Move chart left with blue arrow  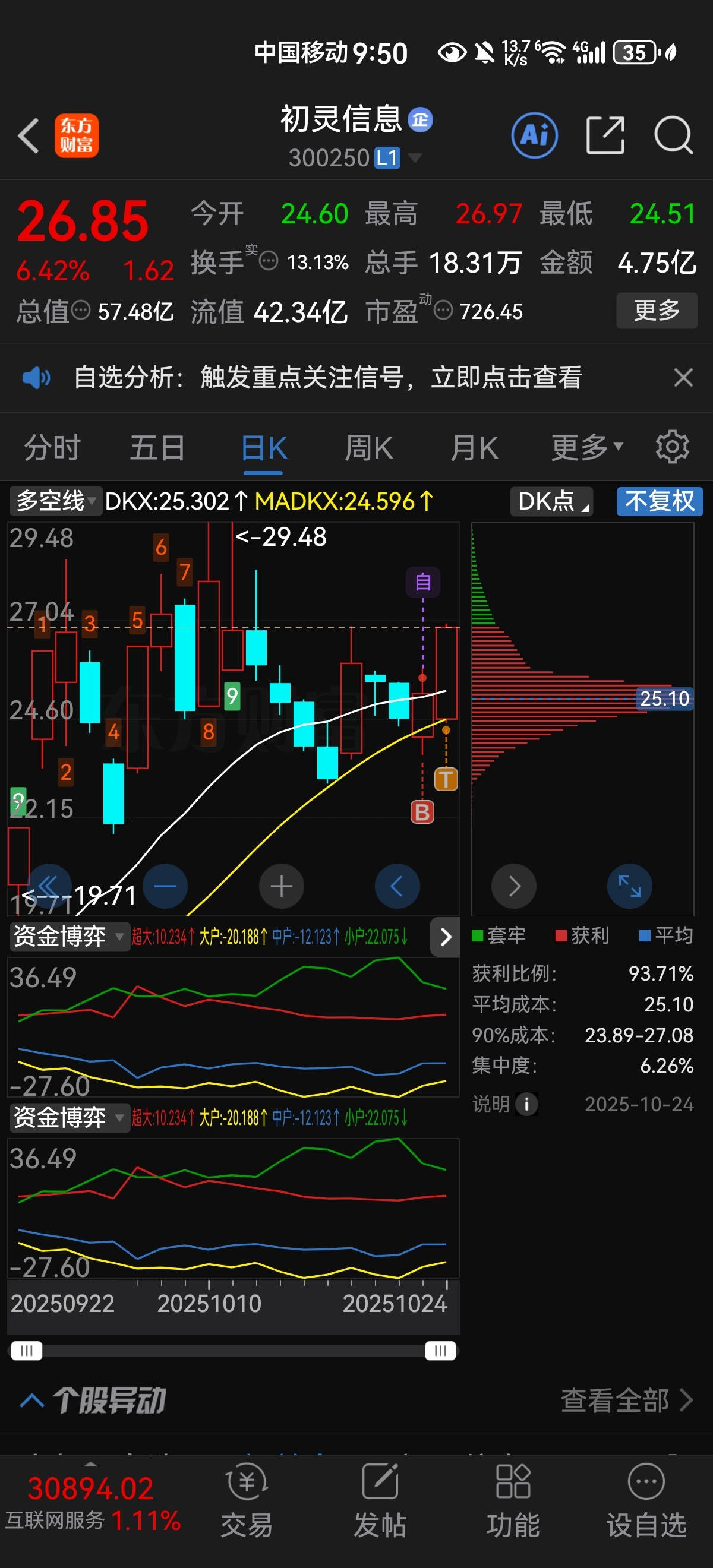(397, 886)
